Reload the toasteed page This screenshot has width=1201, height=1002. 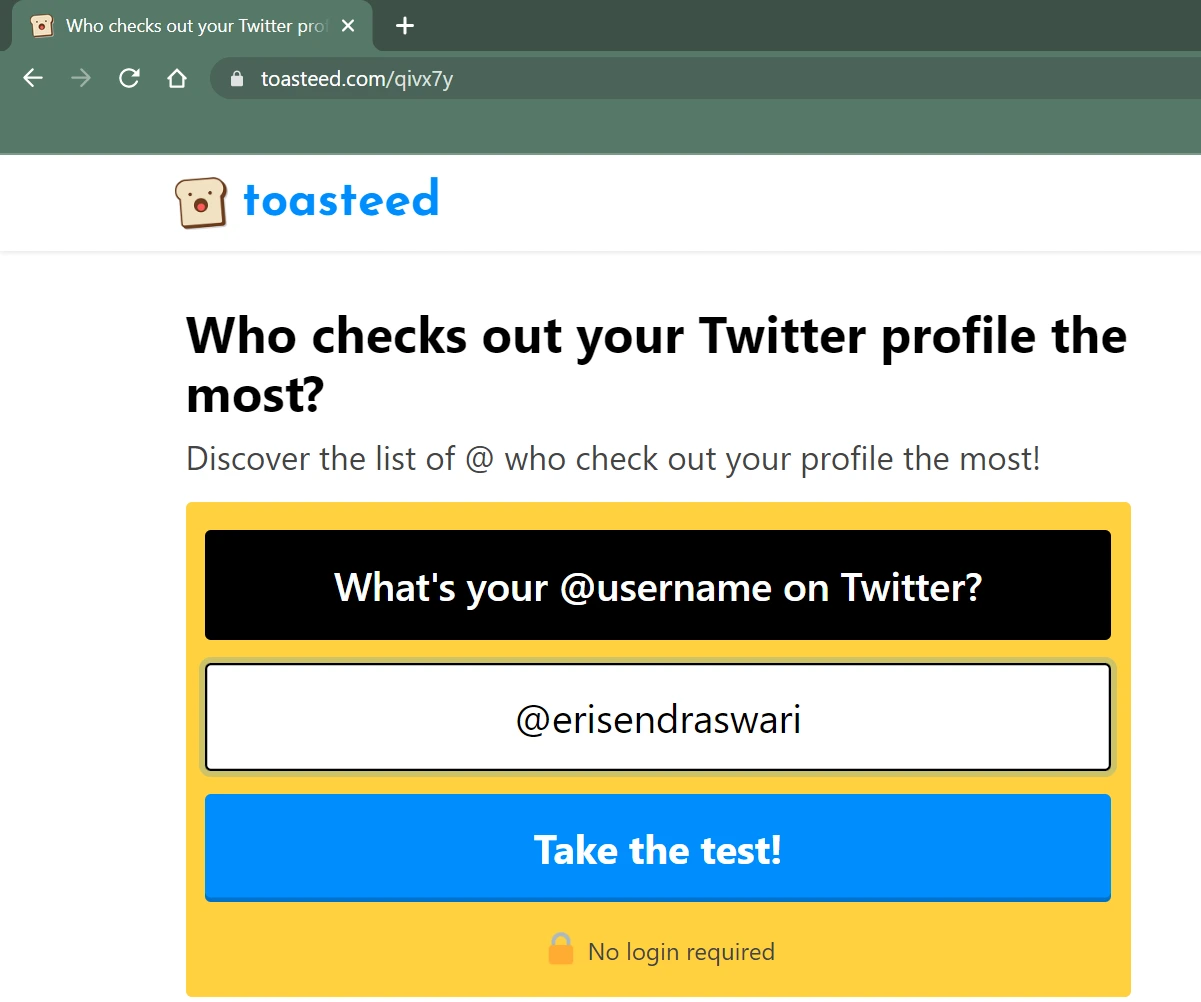tap(129, 78)
